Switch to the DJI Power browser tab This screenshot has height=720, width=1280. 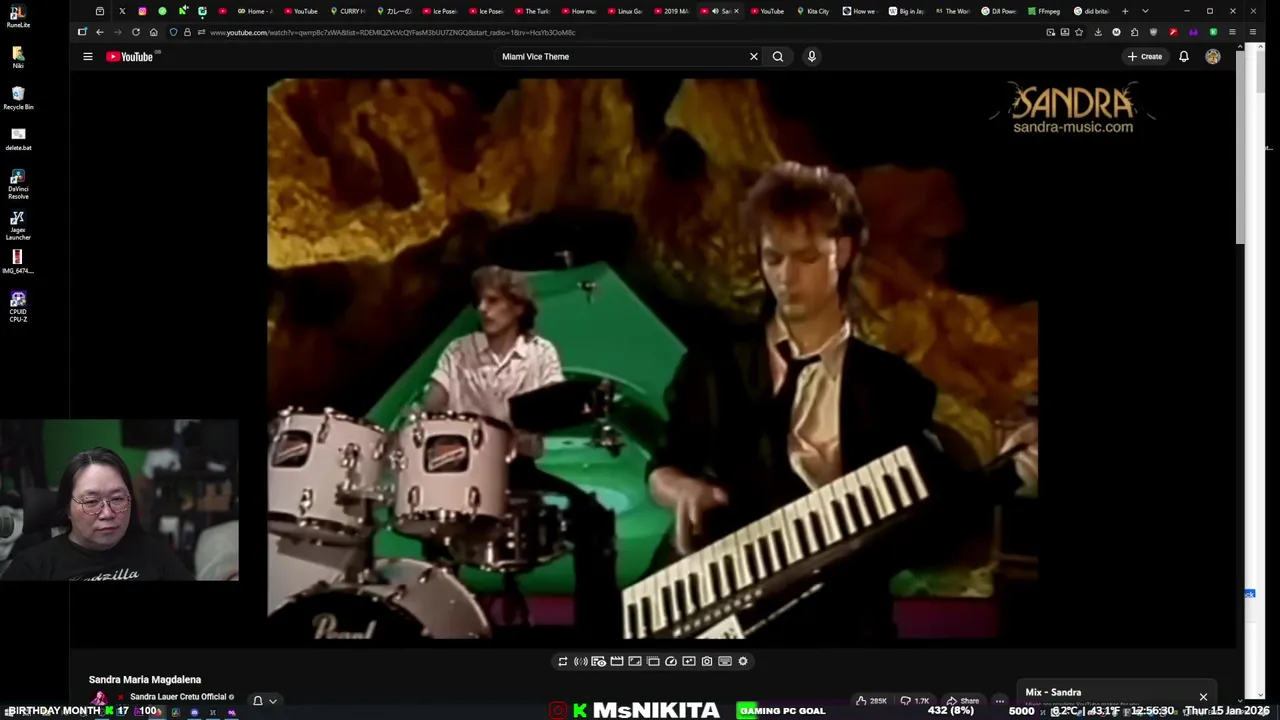(x=998, y=11)
